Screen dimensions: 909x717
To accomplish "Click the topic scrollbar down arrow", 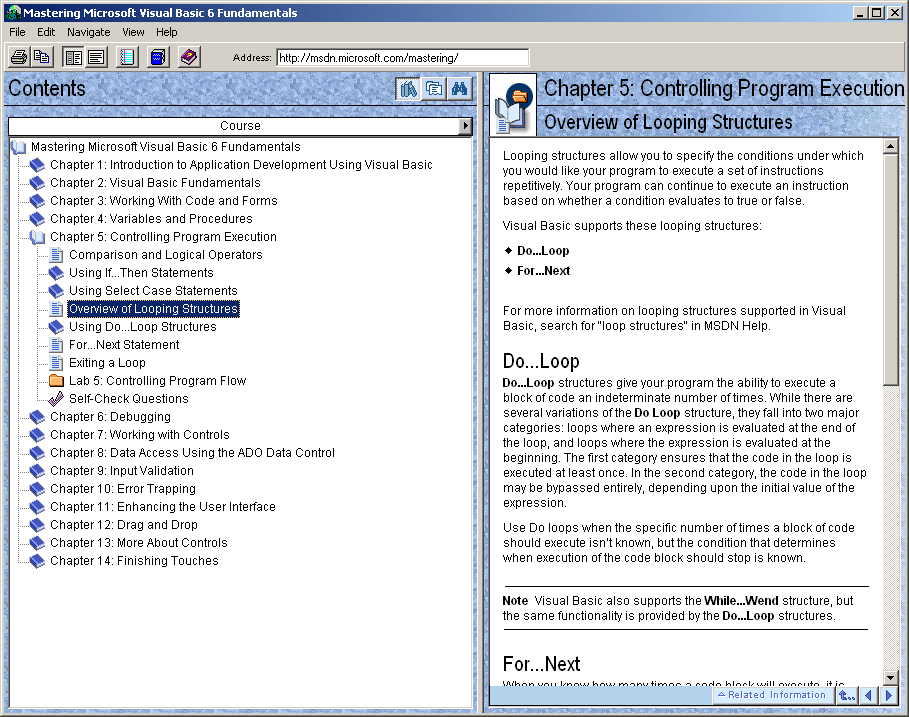I will 890,677.
